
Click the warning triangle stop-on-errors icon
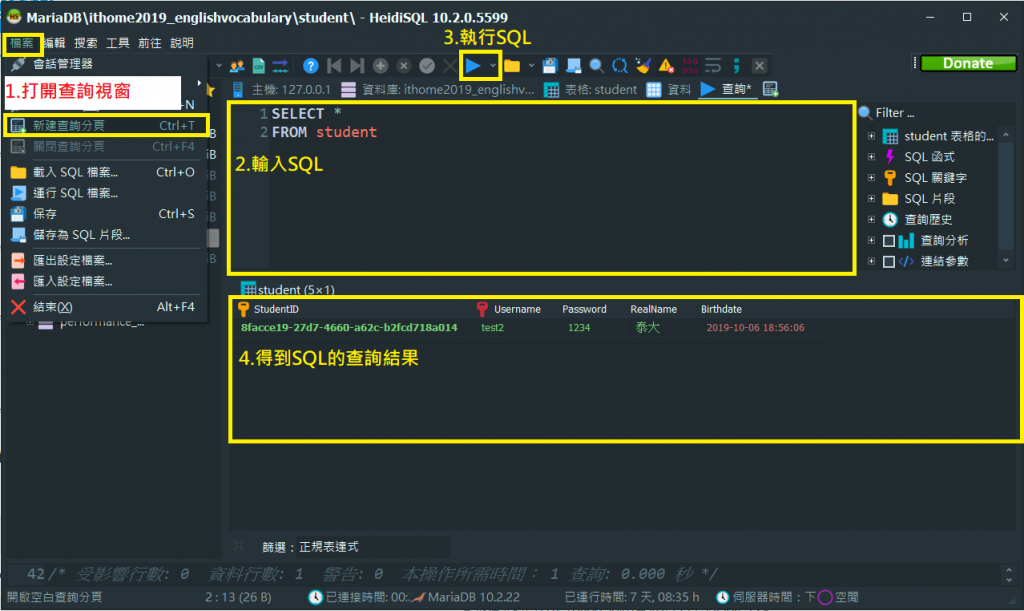coord(666,65)
